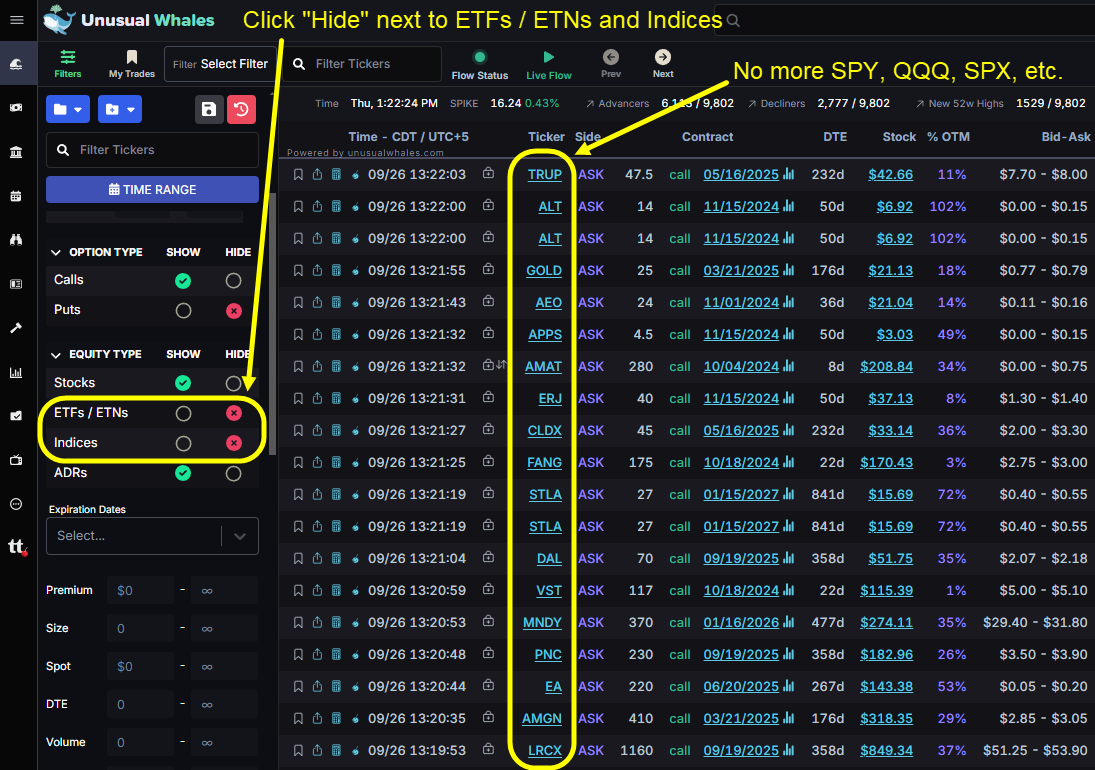Select Show for Calls
Image resolution: width=1095 pixels, height=770 pixels.
pos(183,281)
